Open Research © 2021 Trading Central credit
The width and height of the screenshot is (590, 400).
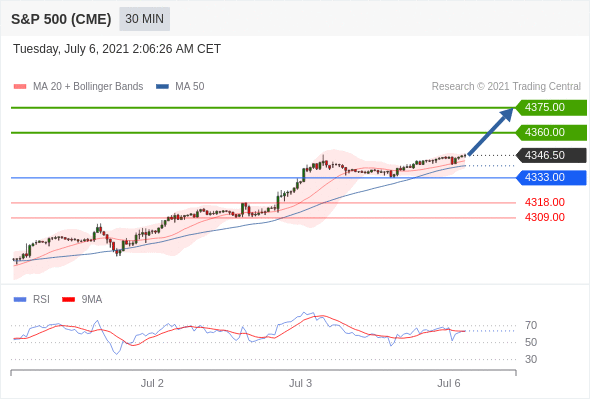tap(506, 87)
